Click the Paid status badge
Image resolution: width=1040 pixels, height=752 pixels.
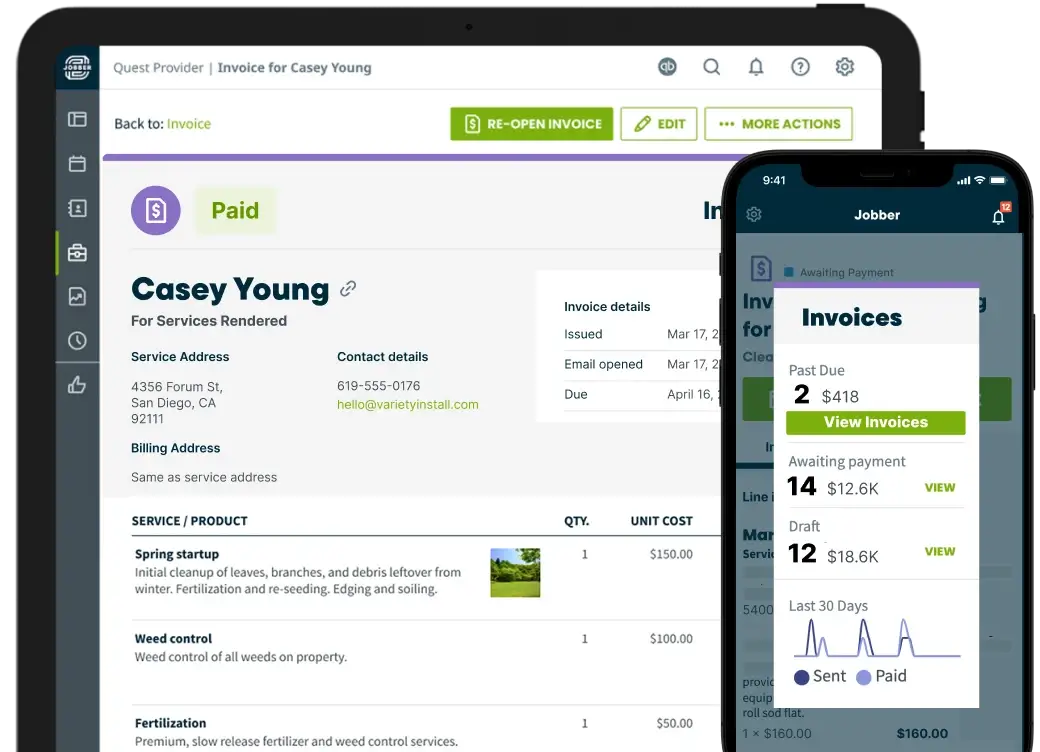(x=235, y=211)
